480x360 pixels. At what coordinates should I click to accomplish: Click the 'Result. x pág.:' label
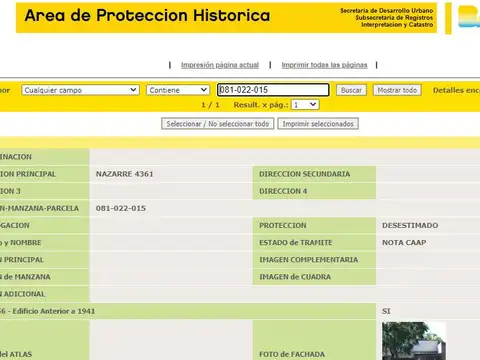pyautogui.click(x=261, y=105)
